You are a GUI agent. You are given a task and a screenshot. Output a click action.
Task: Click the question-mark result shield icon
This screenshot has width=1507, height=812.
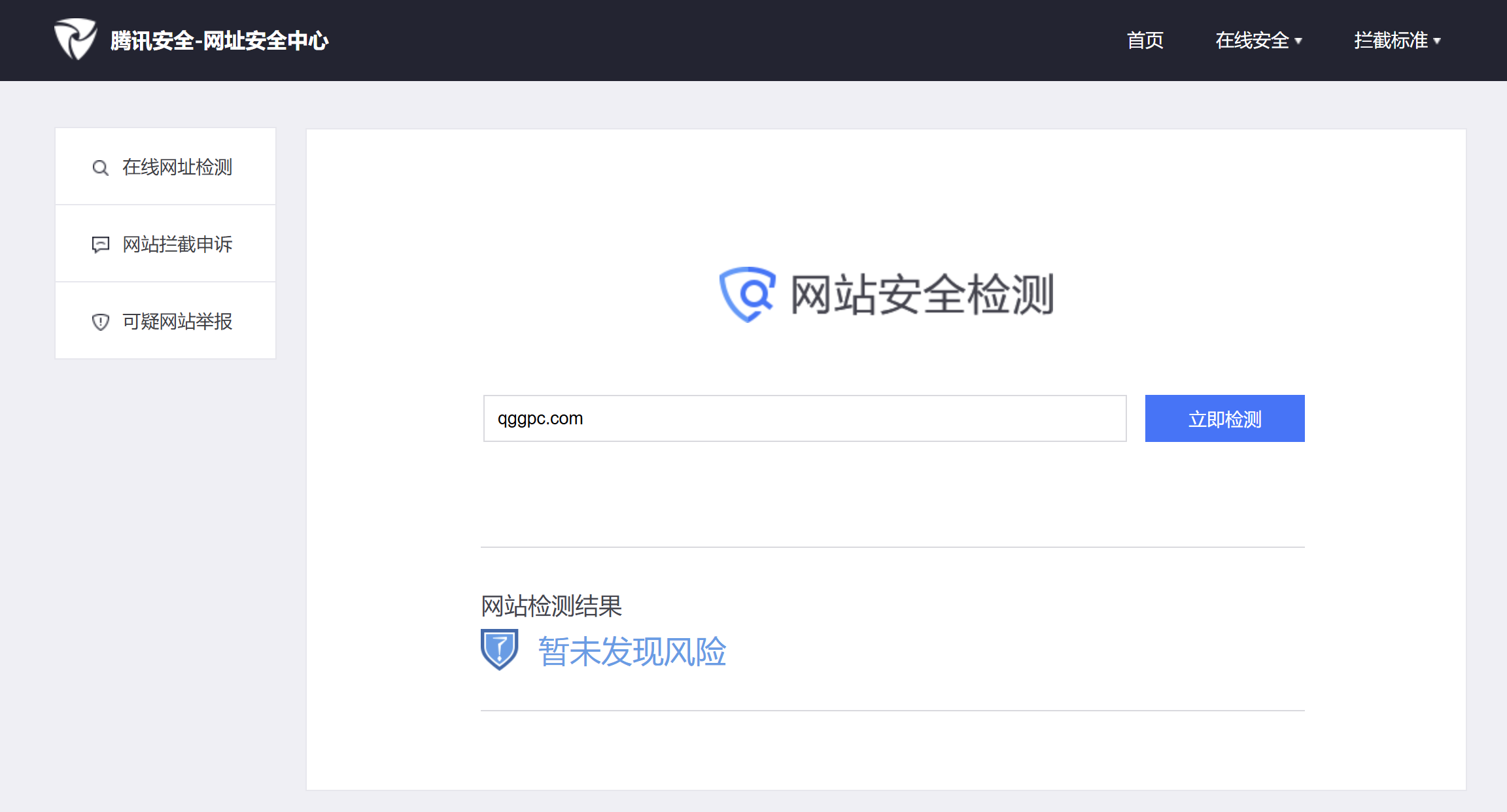coord(499,649)
